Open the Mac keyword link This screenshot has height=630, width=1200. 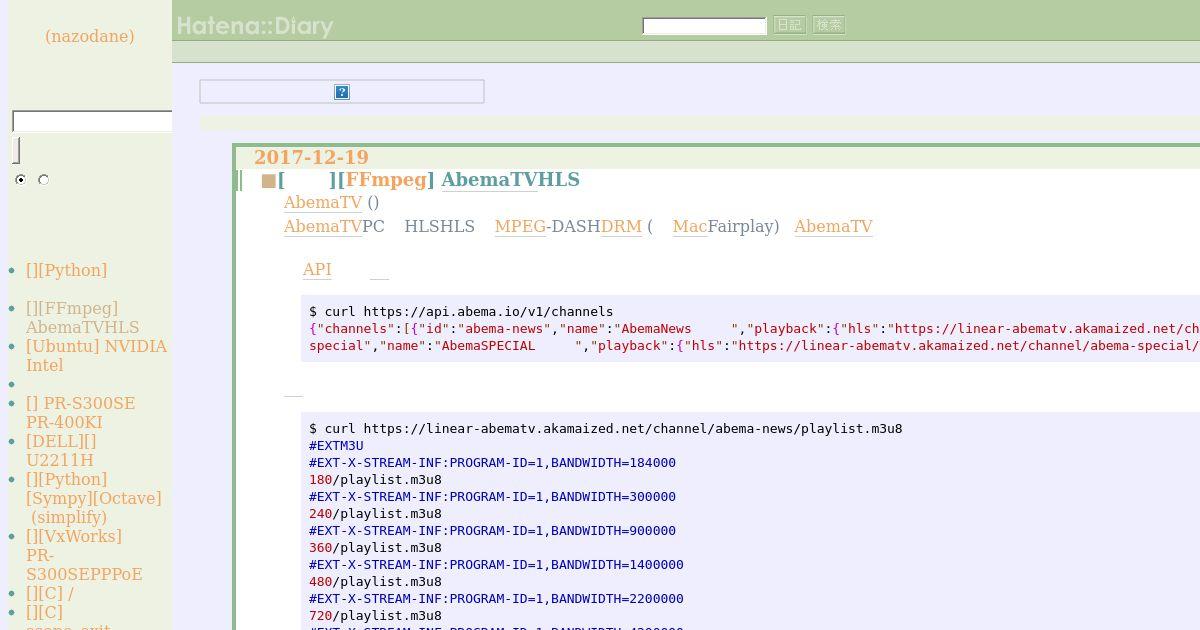(690, 227)
